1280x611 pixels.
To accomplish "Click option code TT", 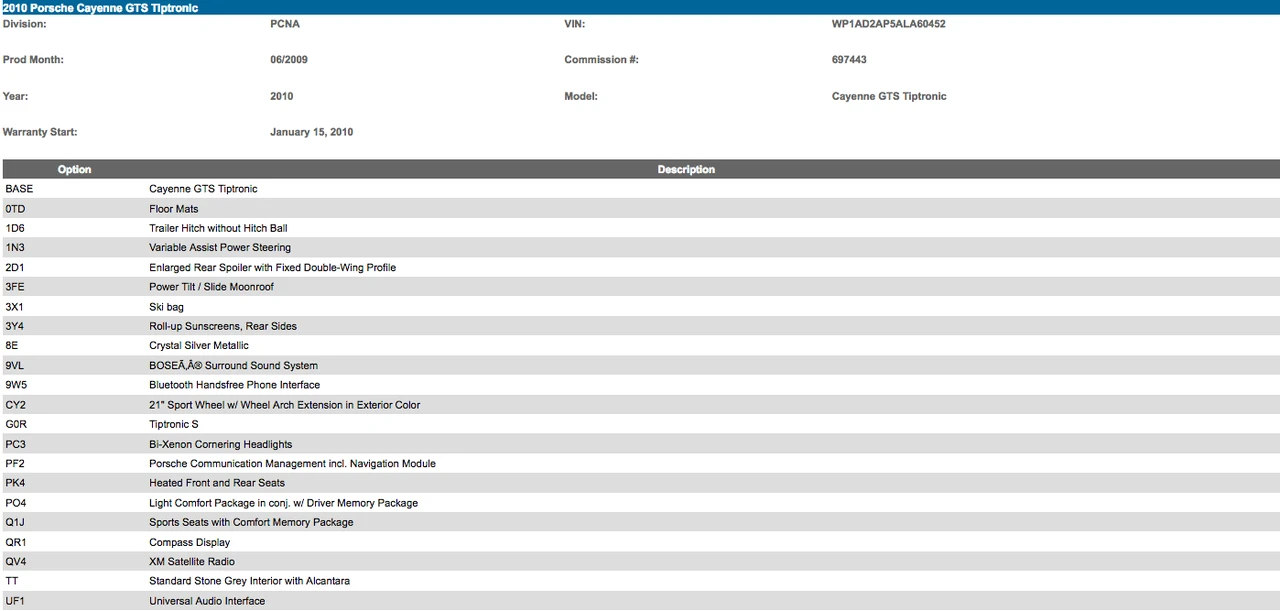I will coord(12,581).
